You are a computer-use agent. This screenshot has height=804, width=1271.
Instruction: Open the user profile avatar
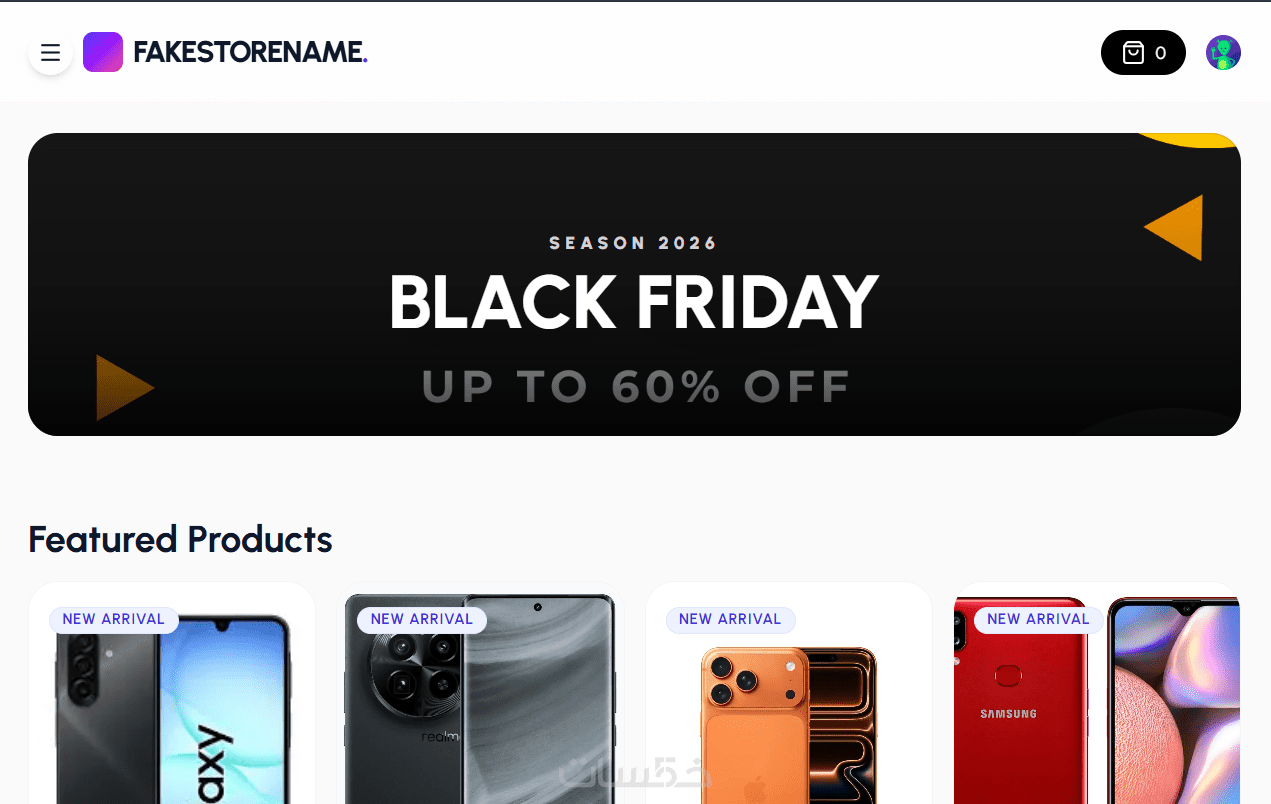[1223, 53]
